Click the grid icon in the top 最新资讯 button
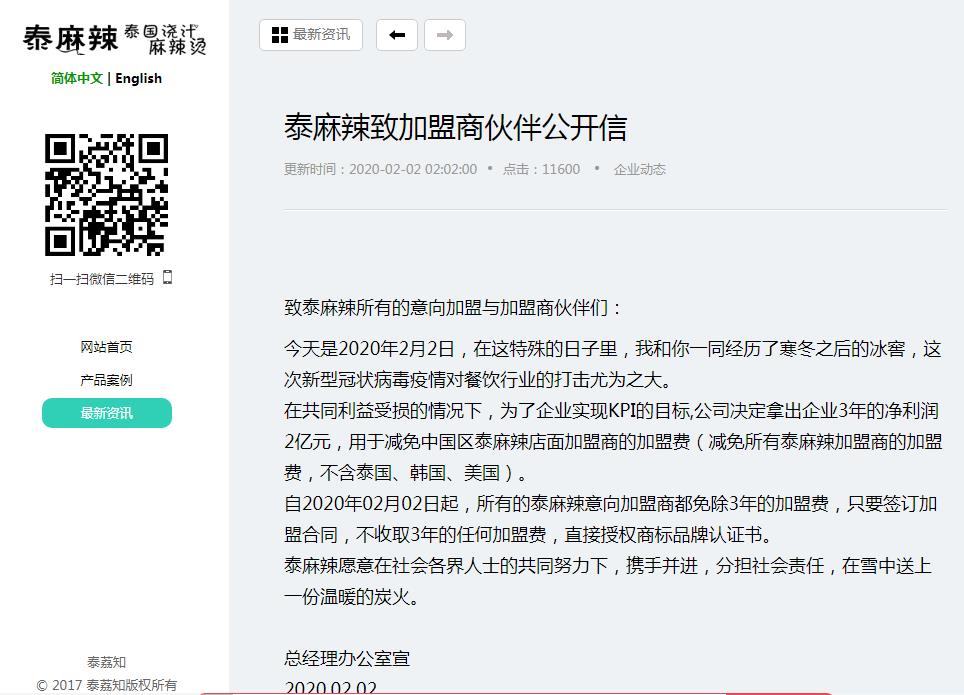The width and height of the screenshot is (964, 695). tap(280, 35)
